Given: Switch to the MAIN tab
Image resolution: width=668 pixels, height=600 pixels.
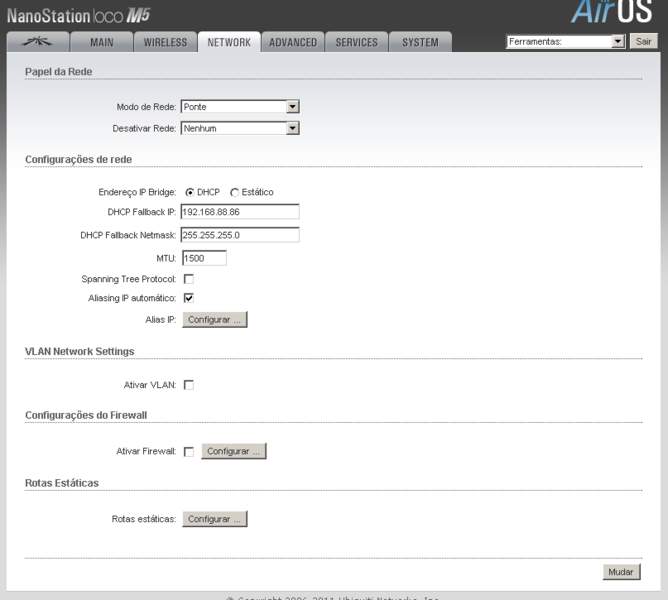Looking at the screenshot, I should [101, 42].
